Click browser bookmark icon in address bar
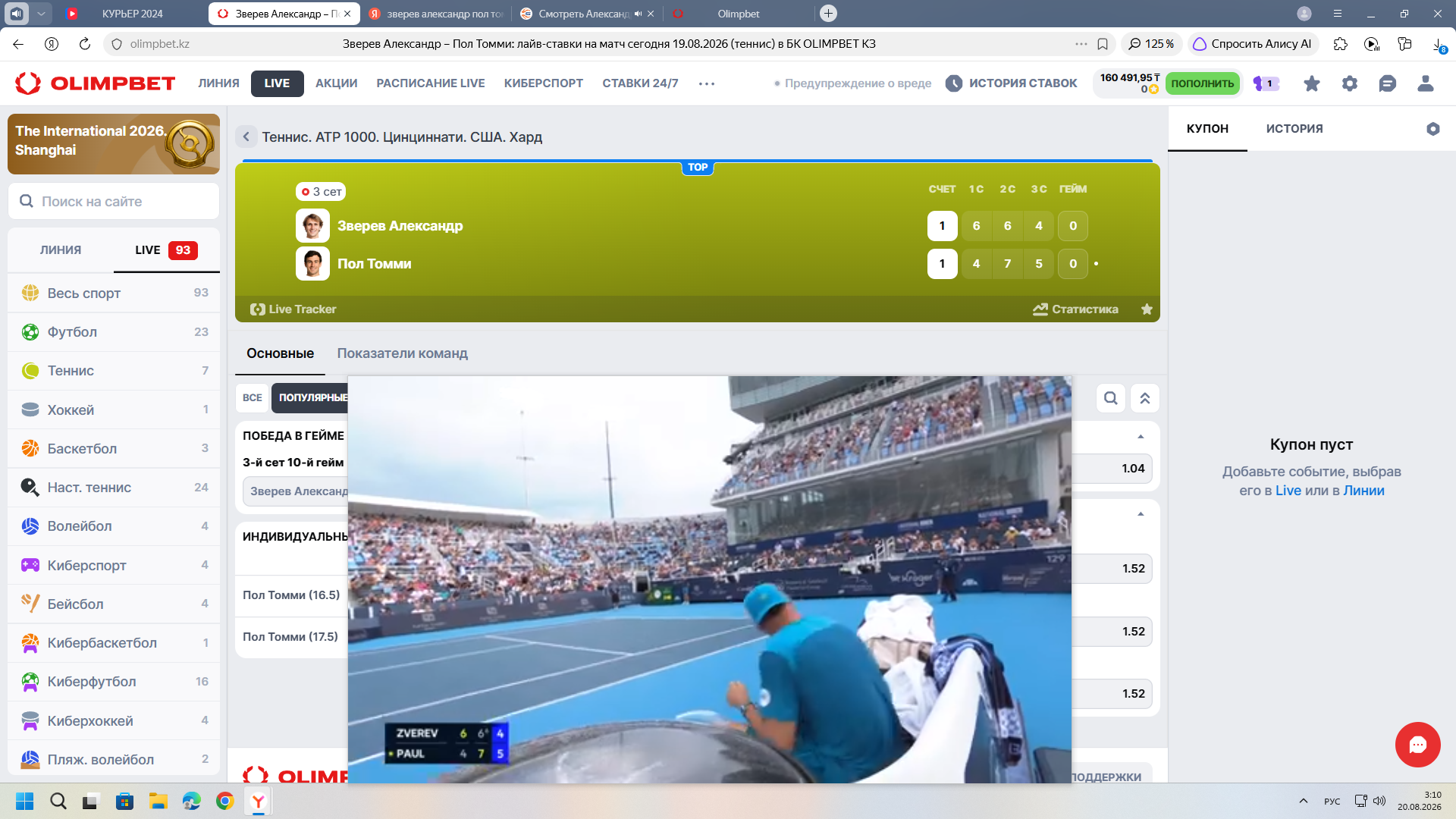Image resolution: width=1456 pixels, height=819 pixels. click(x=1103, y=44)
